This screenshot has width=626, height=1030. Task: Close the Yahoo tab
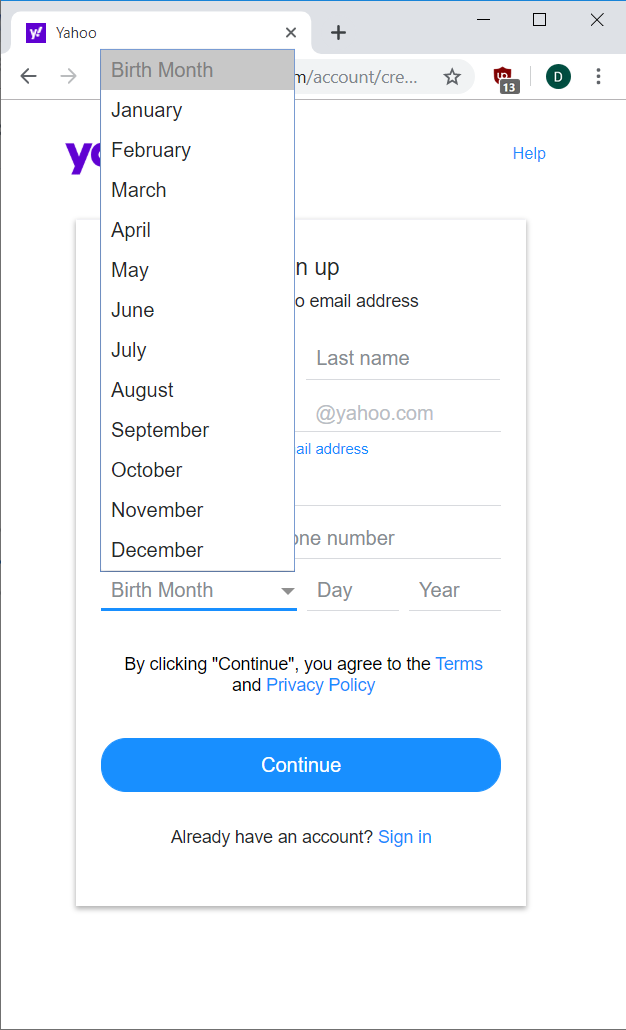pyautogui.click(x=291, y=33)
